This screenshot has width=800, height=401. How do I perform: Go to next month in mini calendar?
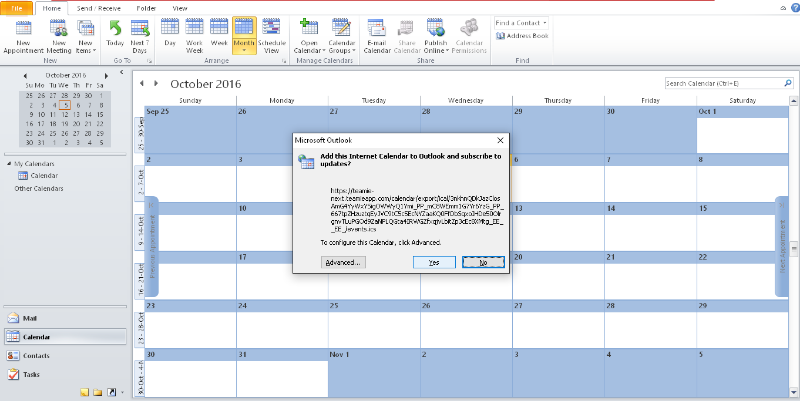click(x=106, y=76)
